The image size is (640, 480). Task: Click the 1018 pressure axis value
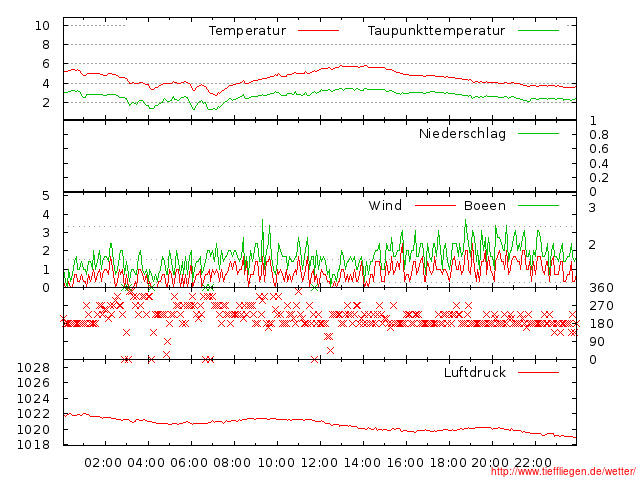pos(33,444)
